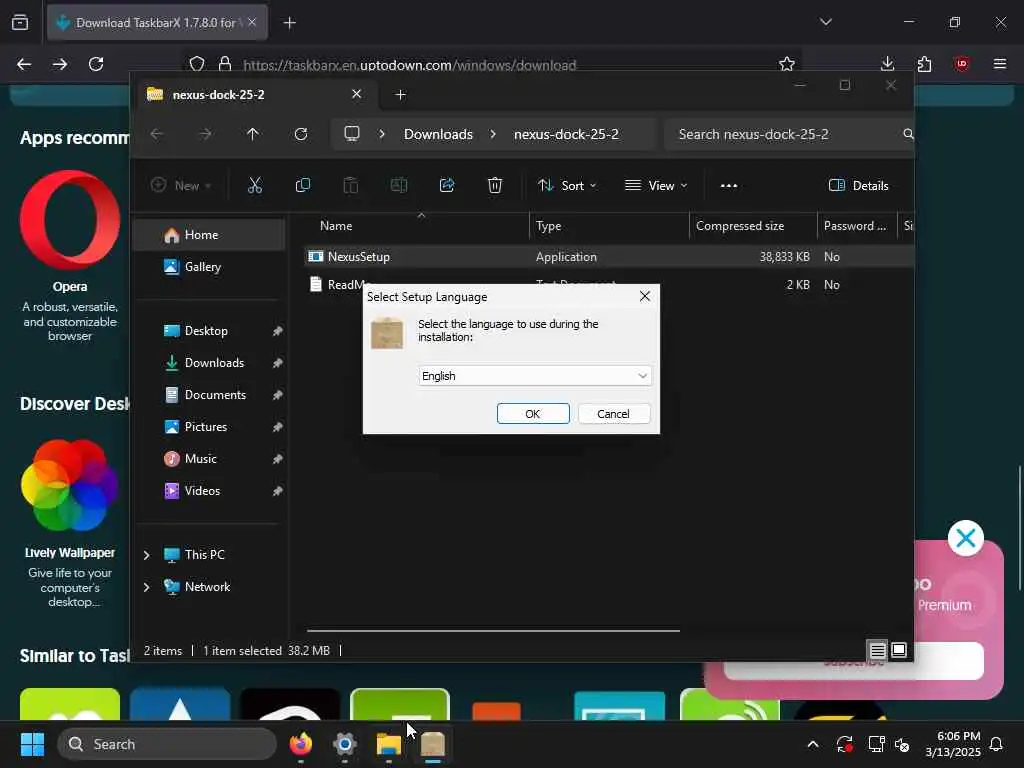Click the Opera app icon in Firefox
Screen dimensions: 1024x768
click(x=70, y=220)
